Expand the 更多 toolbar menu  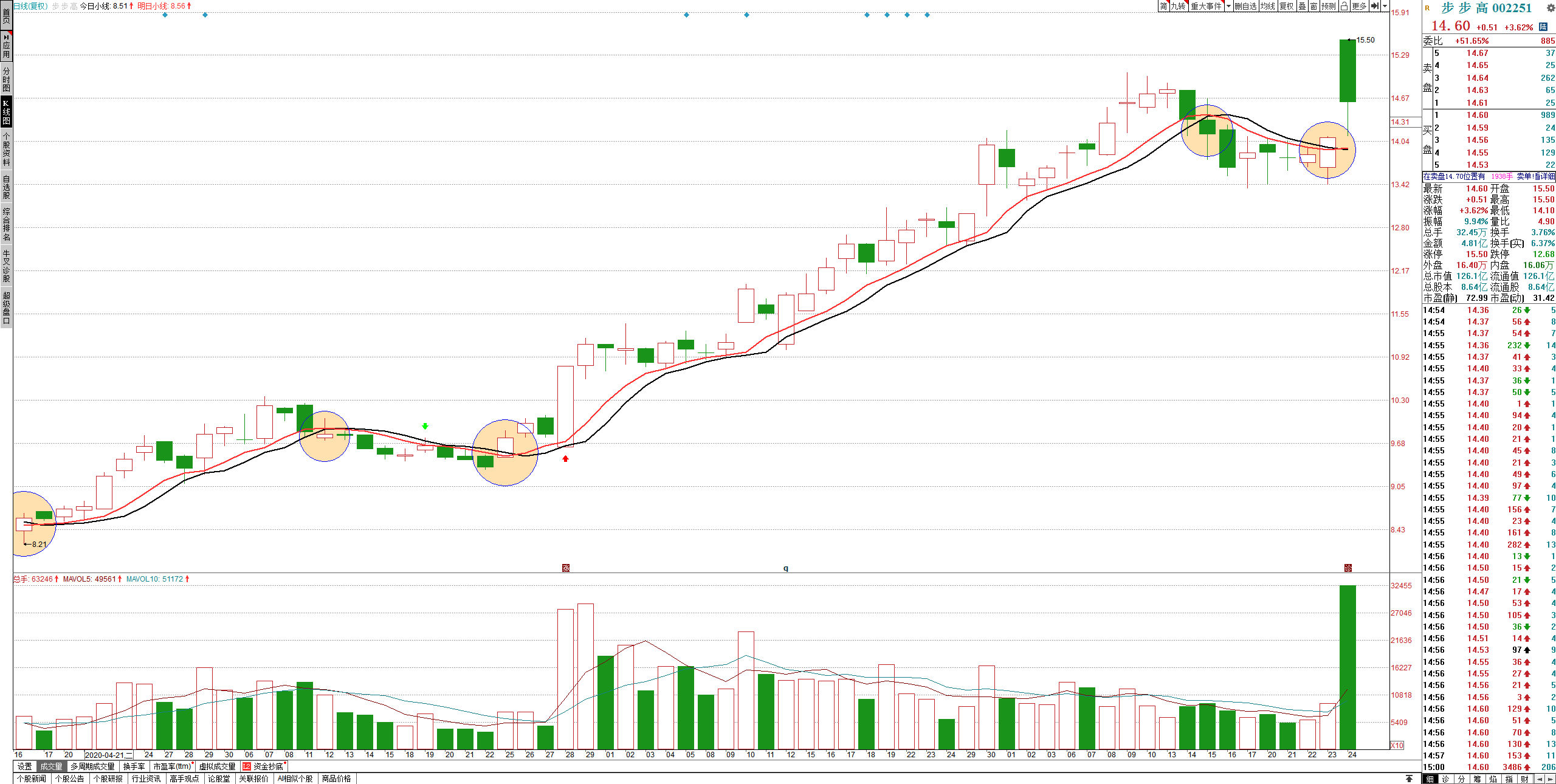(x=1359, y=6)
